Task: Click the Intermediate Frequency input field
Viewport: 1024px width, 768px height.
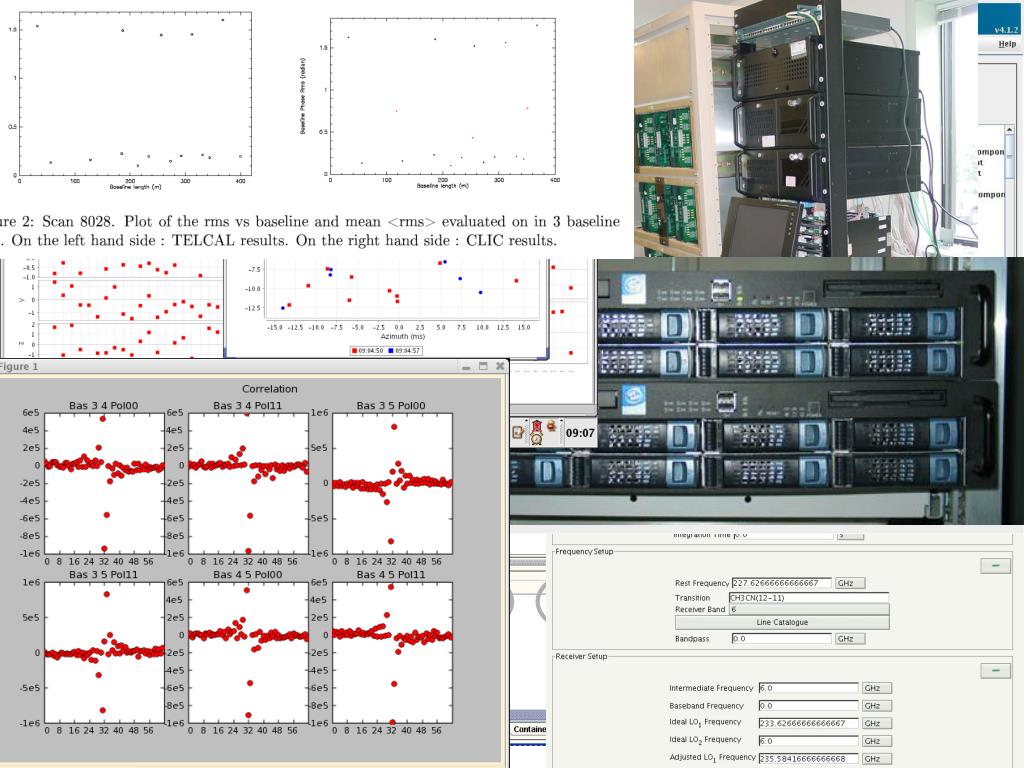Action: (808, 688)
